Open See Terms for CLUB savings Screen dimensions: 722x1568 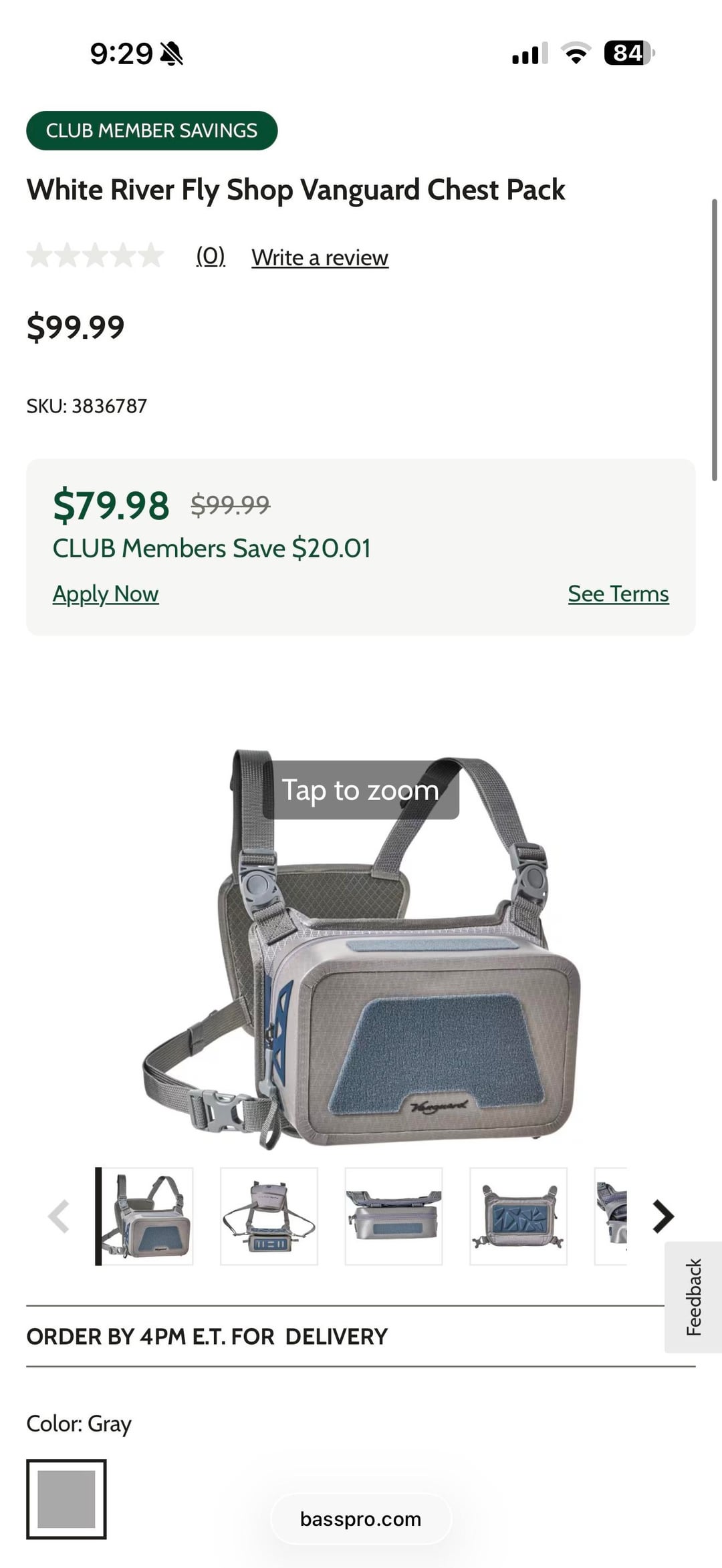[618, 594]
